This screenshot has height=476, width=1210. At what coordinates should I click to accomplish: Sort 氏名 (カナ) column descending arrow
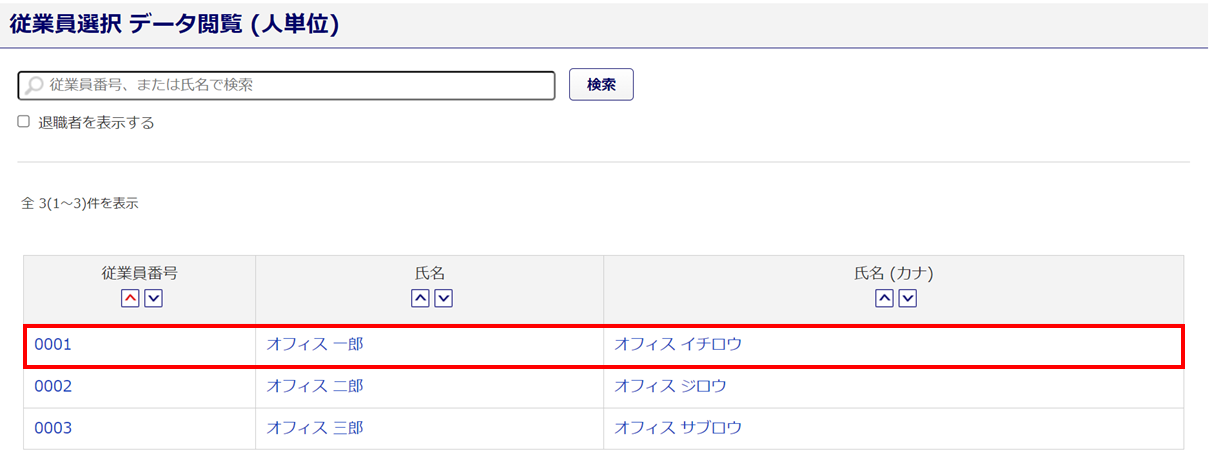pyautogui.click(x=907, y=298)
